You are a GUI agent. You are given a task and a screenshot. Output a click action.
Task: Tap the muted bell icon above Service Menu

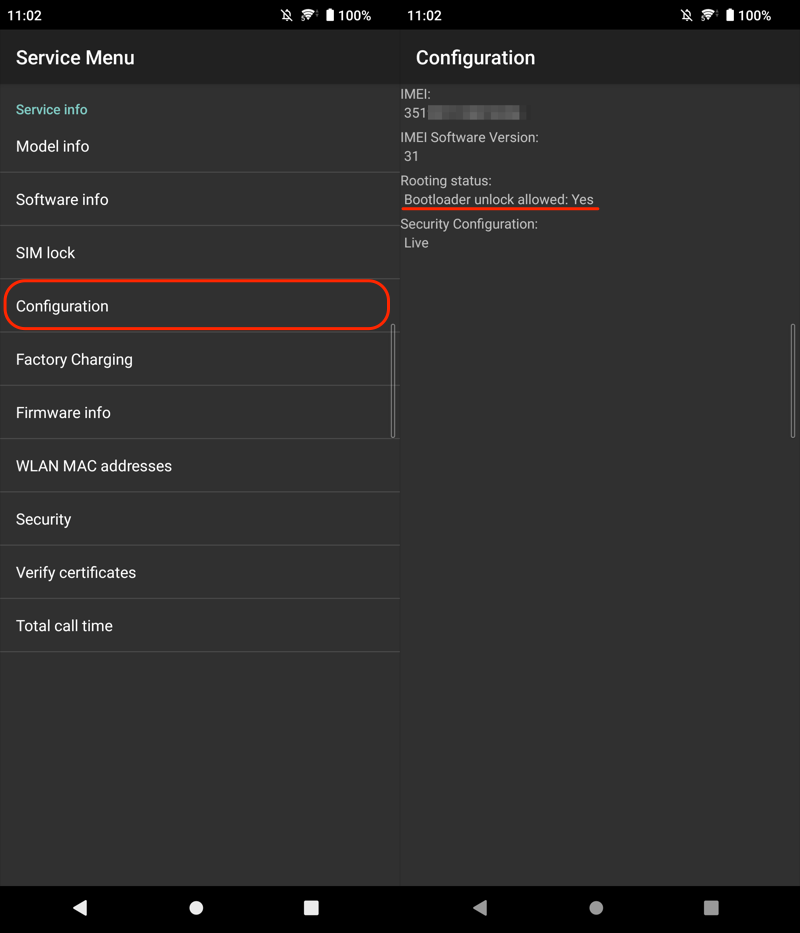point(286,16)
